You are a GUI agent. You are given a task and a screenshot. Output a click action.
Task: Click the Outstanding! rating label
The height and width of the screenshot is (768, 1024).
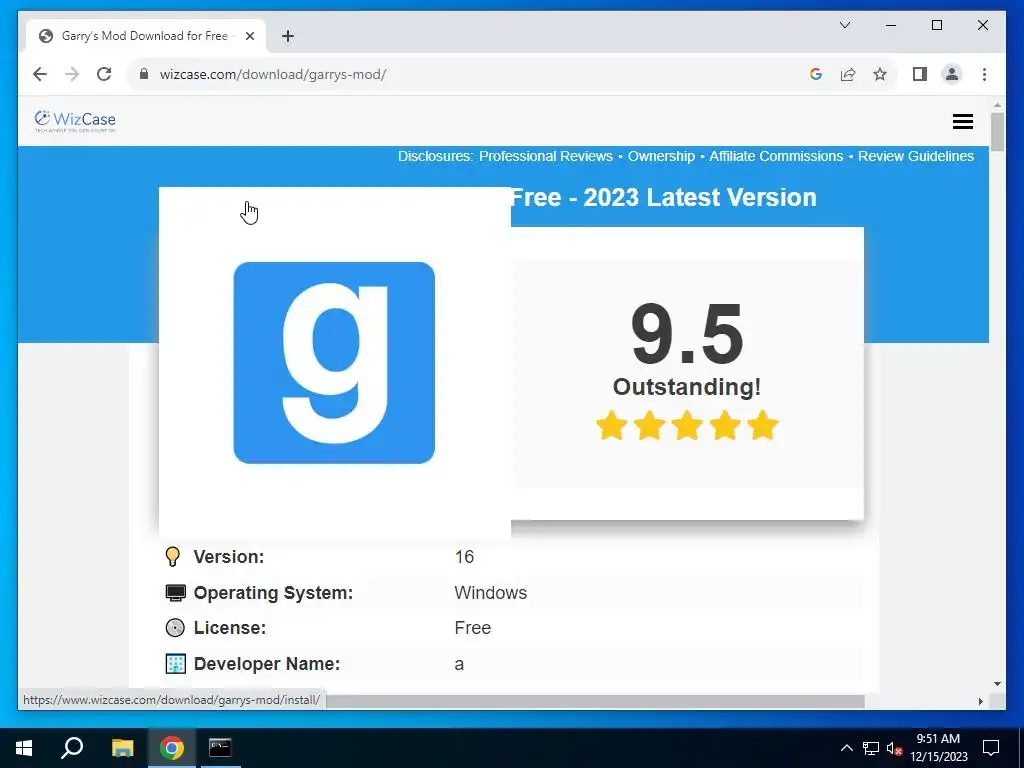687,387
